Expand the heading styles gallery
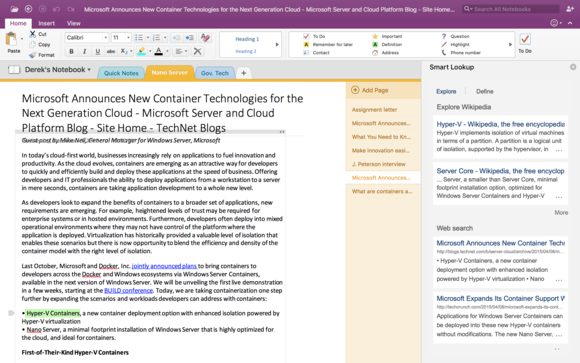 click(x=277, y=44)
